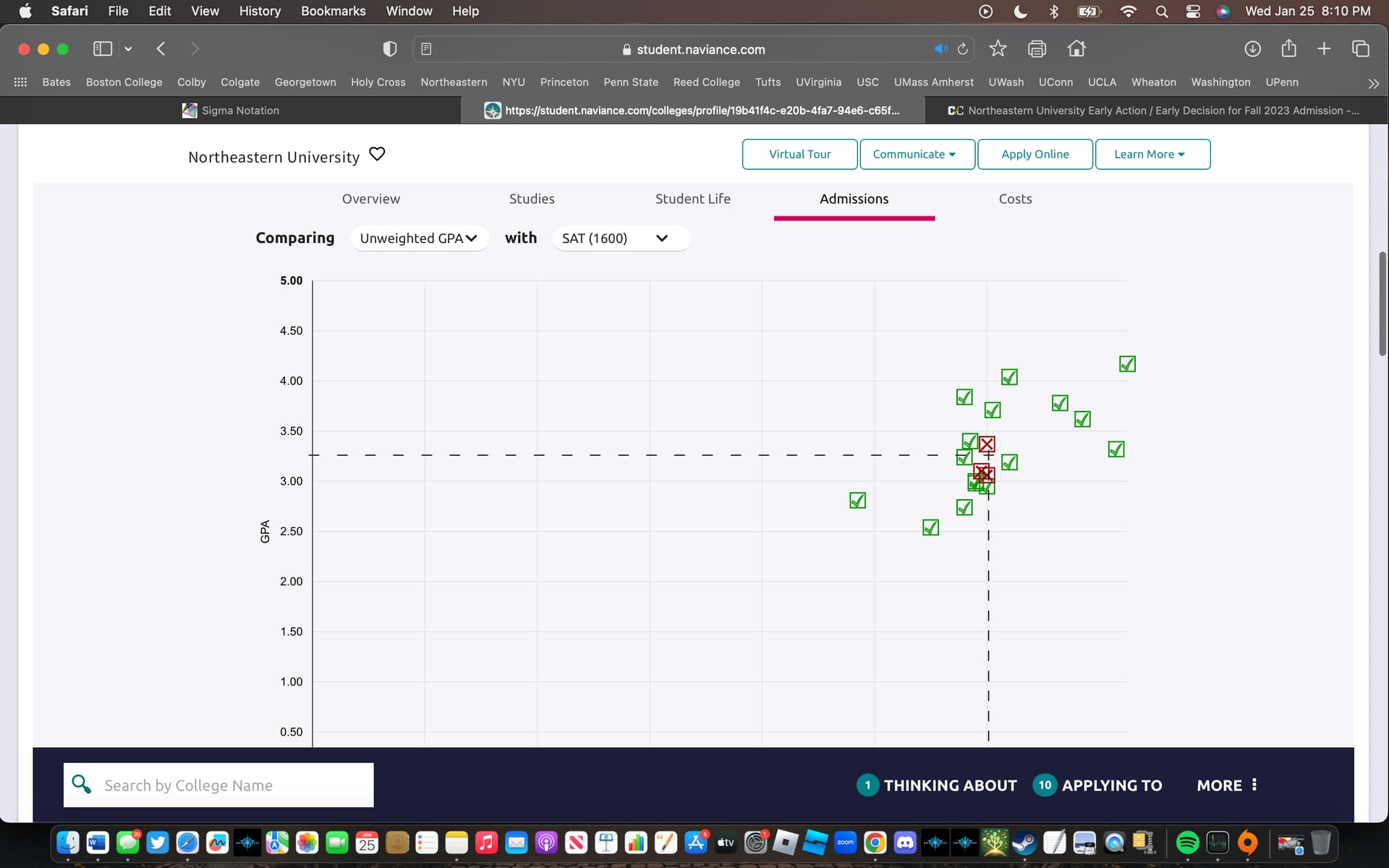
Task: Open the sidebar chevron dropdown
Action: click(128, 49)
